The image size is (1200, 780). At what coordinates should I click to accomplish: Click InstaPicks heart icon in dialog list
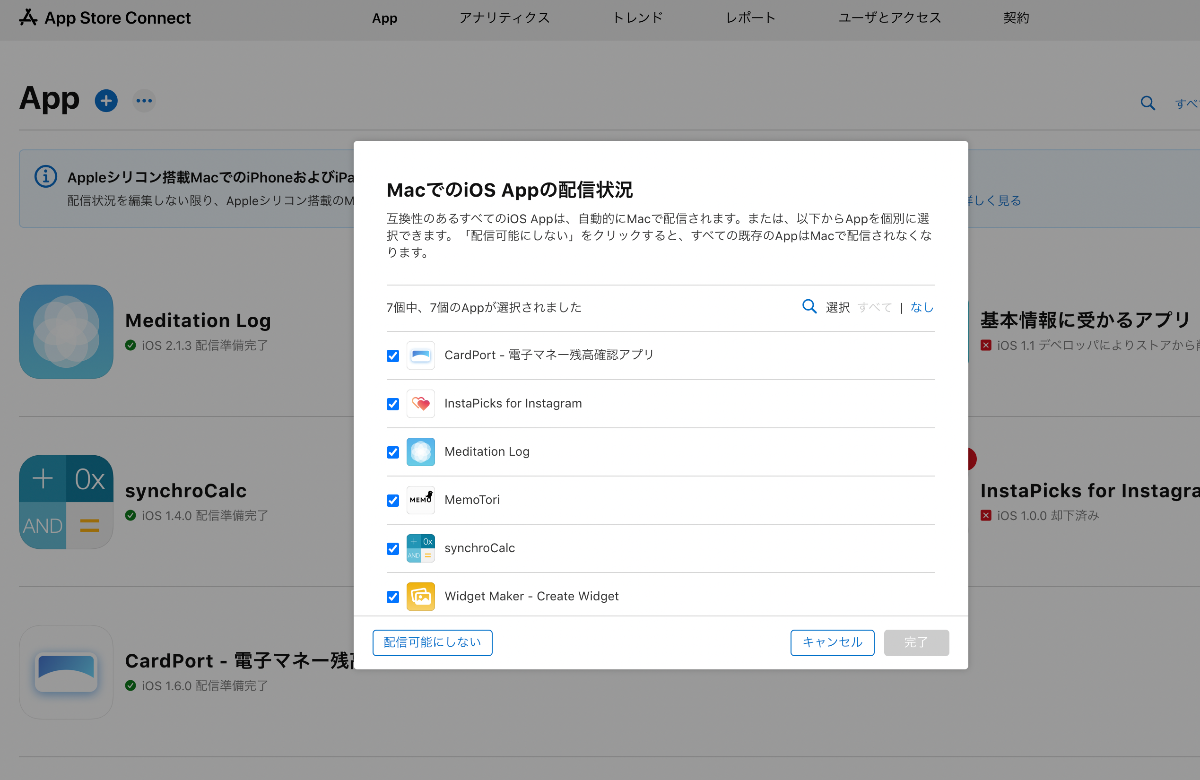click(x=421, y=403)
